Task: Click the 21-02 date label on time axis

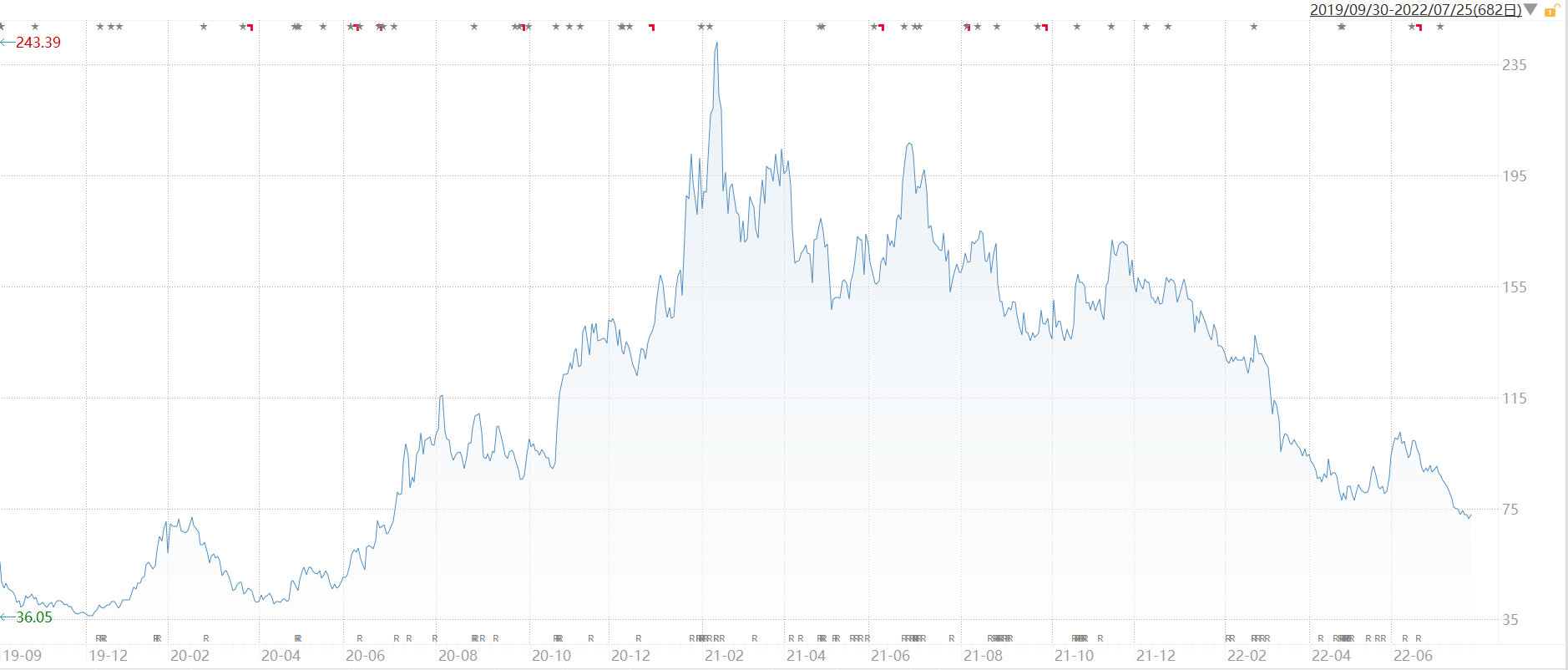Action: click(724, 656)
